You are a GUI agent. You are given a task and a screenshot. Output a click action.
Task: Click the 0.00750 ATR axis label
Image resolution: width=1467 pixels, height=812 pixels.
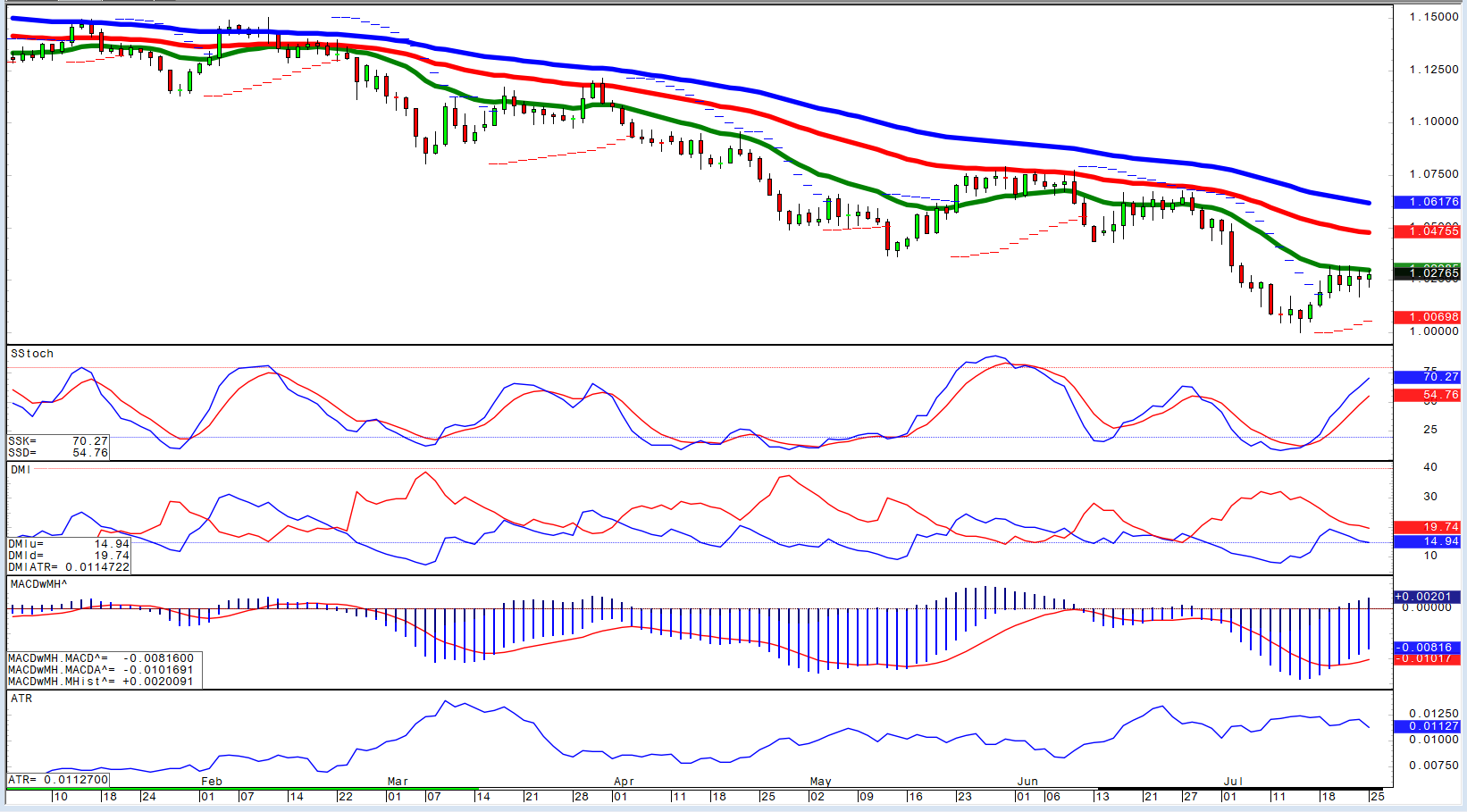(x=1434, y=766)
